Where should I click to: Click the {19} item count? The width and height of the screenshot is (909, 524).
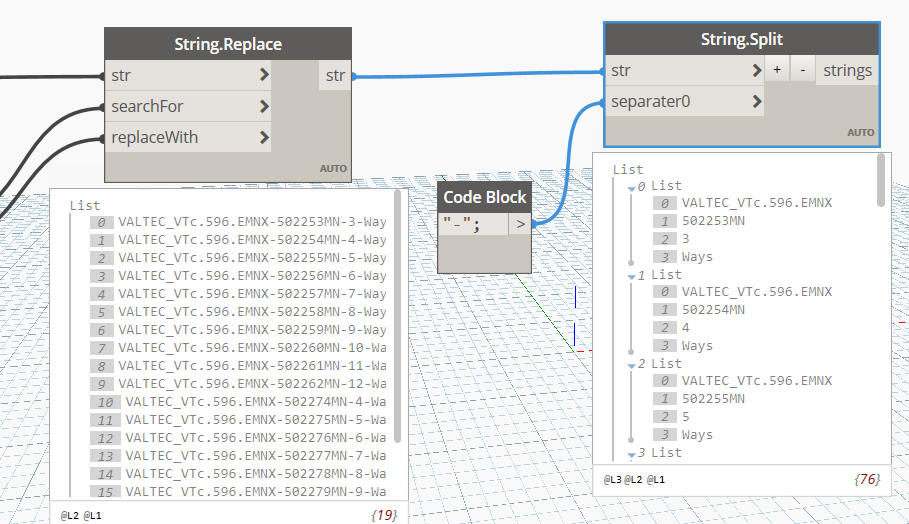(384, 515)
